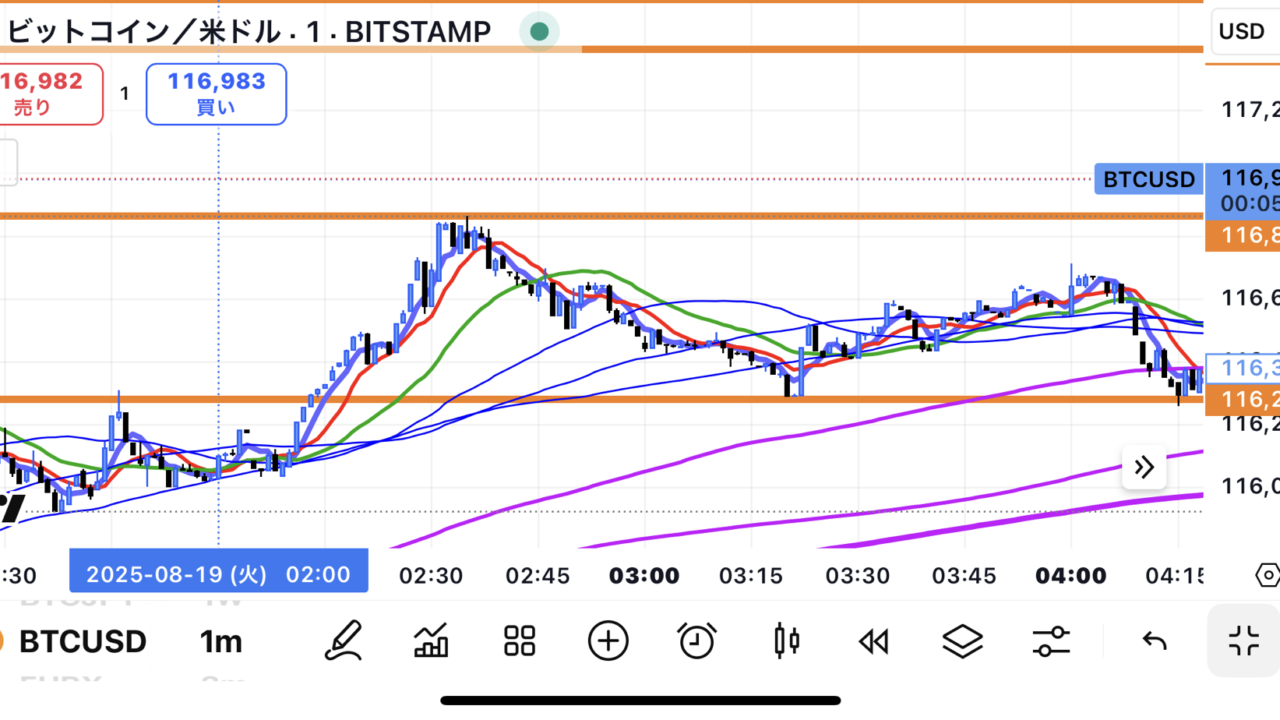This screenshot has width=1280, height=720.
Task: Open the stacked layers object tree icon
Action: tap(962, 641)
